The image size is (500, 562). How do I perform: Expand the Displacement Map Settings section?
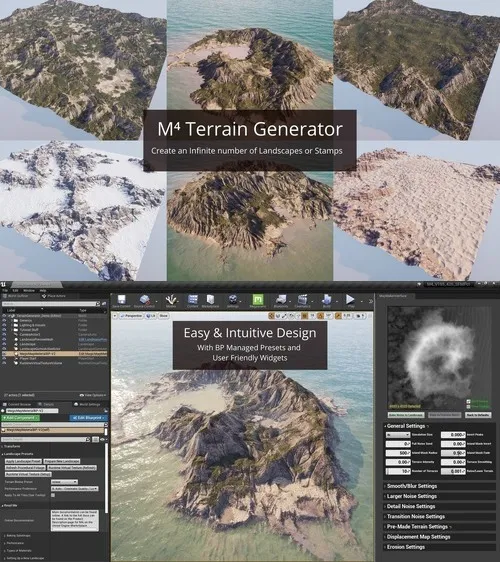tap(439, 537)
